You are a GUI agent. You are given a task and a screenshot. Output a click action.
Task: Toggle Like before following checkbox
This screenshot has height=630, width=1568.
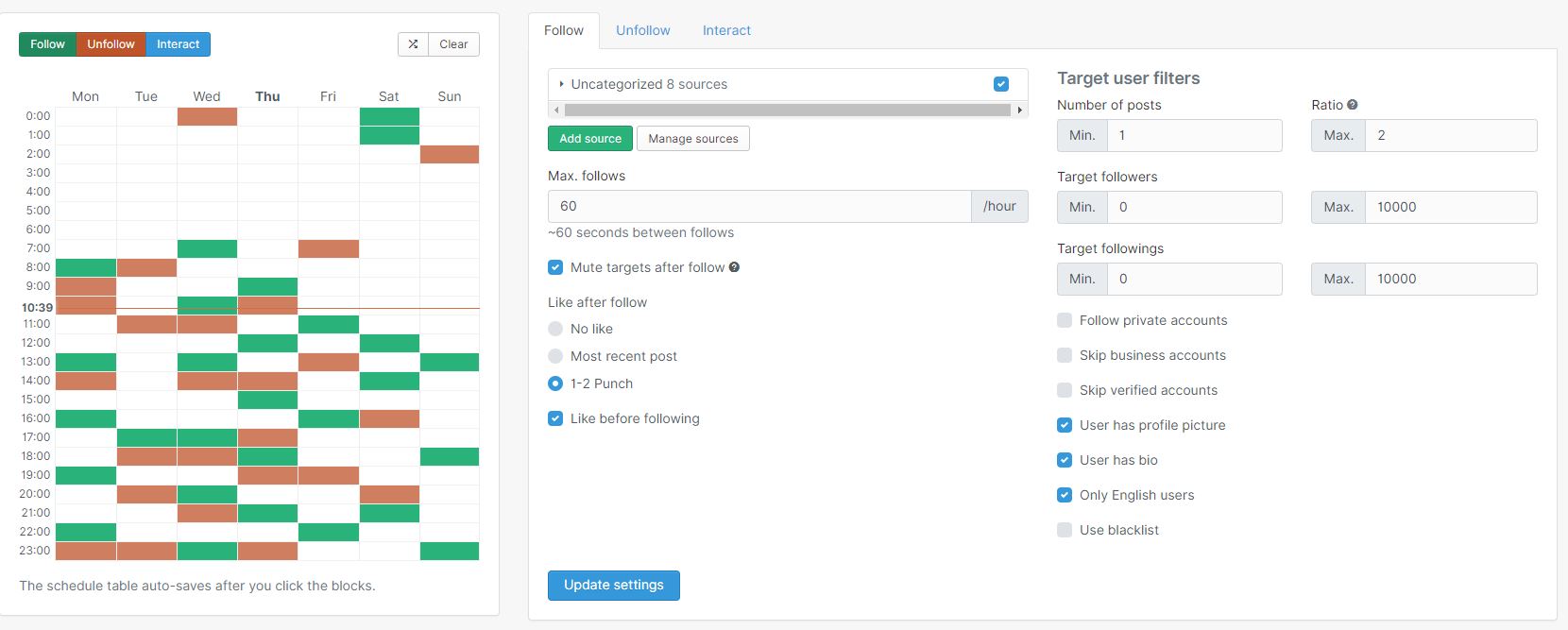555,418
